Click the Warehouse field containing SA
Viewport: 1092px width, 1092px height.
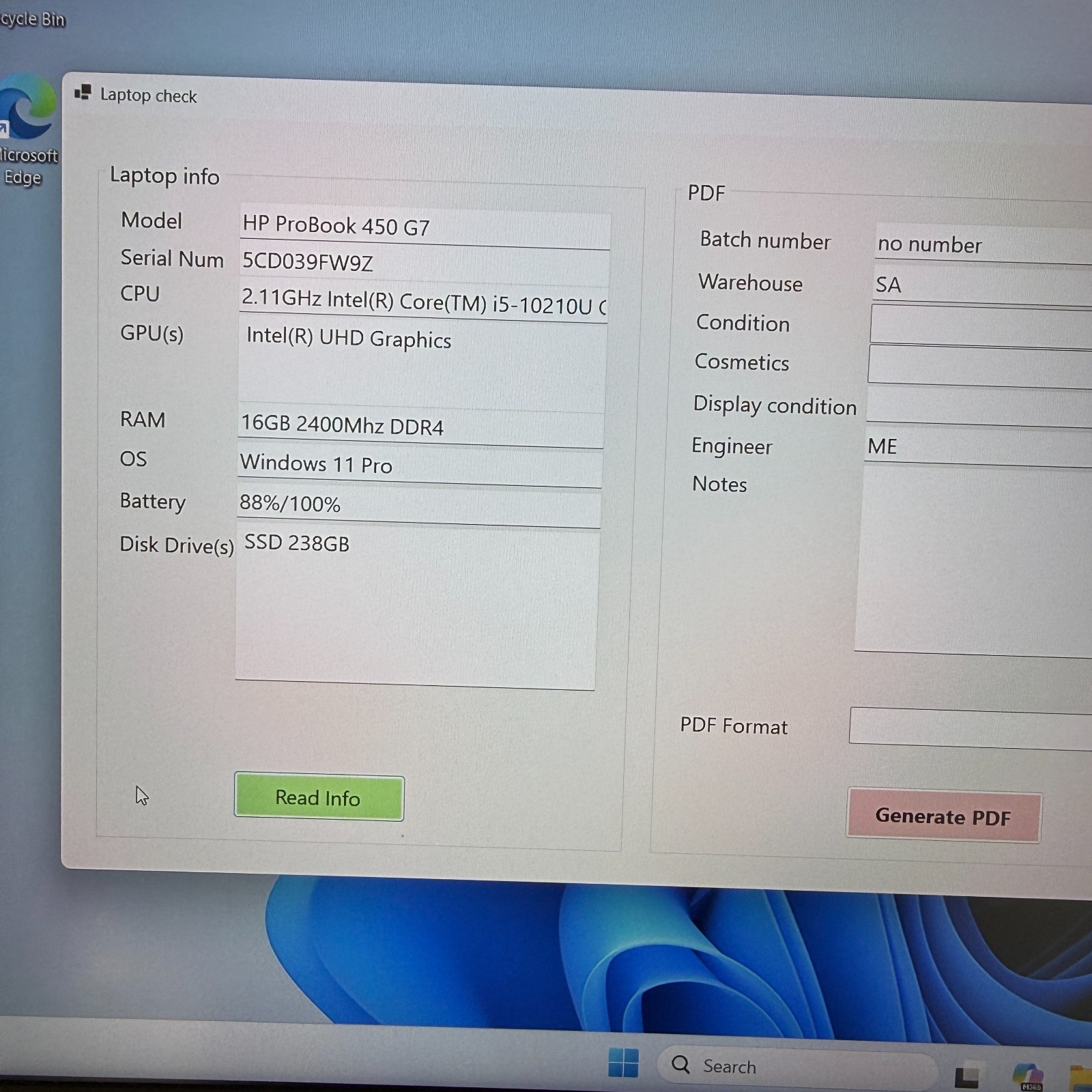[982, 286]
